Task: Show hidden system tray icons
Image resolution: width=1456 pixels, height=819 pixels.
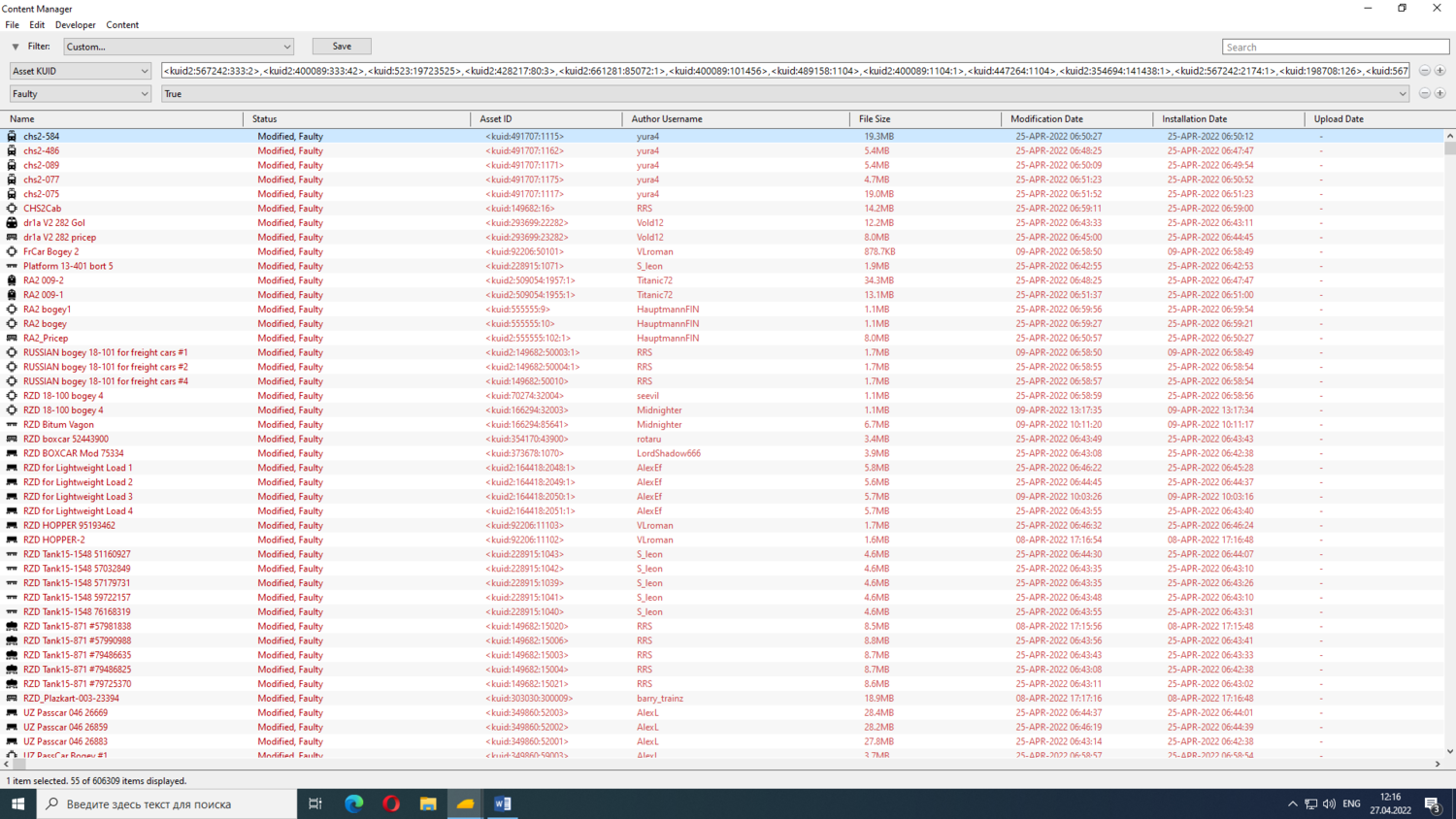Action: point(1292,803)
